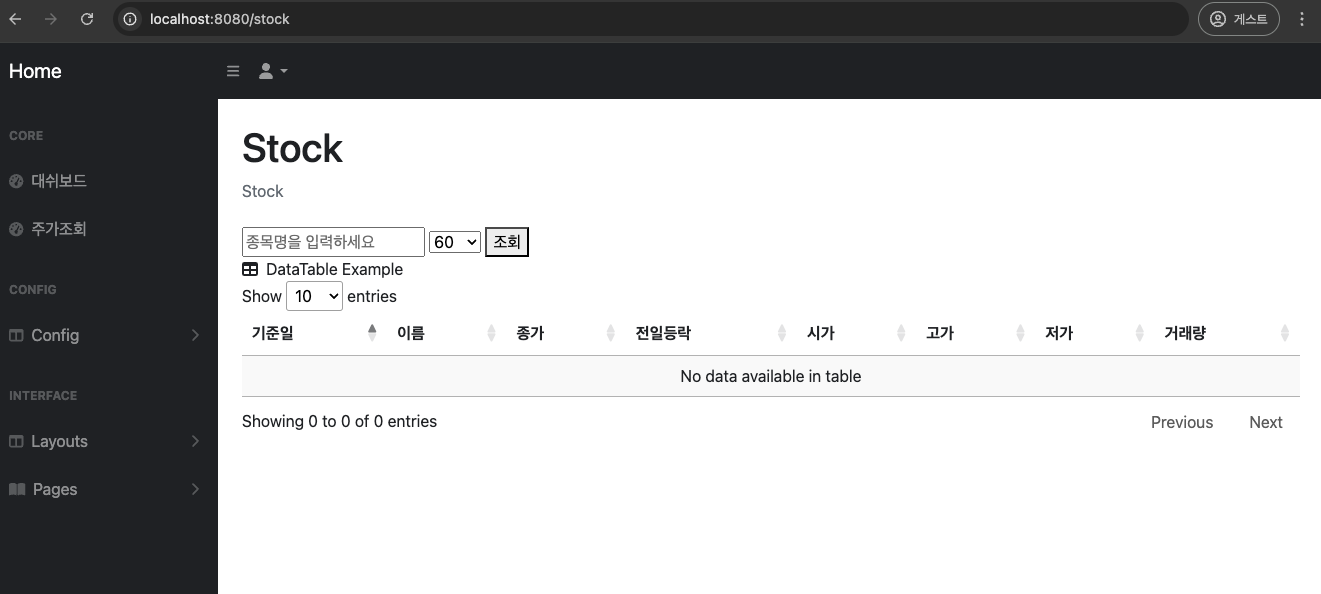This screenshot has width=1321, height=594.
Task: Open the user account icon dropdown
Action: [273, 71]
